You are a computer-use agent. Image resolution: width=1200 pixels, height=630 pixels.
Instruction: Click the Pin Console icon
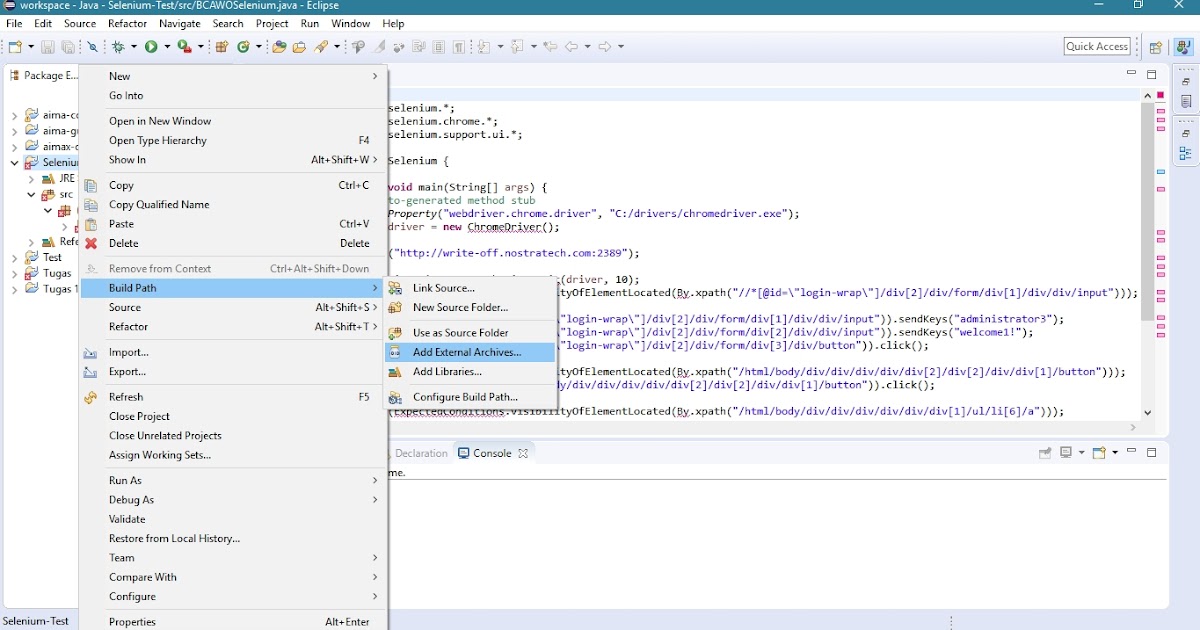pos(1045,453)
